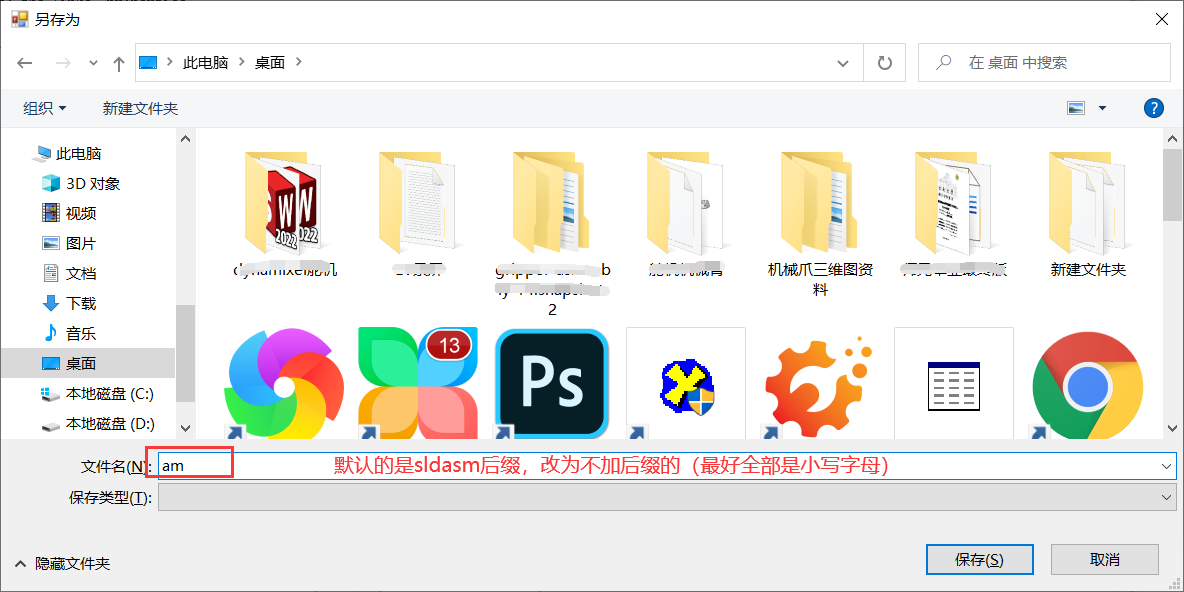Select the colorful pinwheel shortcut icon
Screen dimensions: 1184x592
285,383
